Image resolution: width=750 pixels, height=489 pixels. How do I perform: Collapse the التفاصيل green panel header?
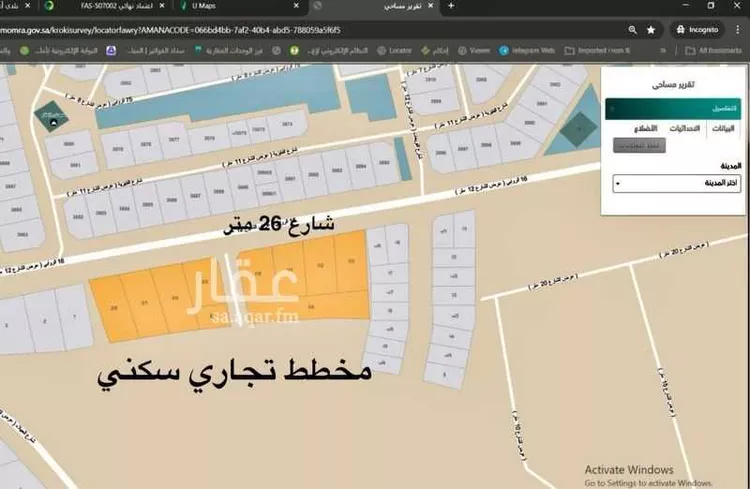pos(673,109)
